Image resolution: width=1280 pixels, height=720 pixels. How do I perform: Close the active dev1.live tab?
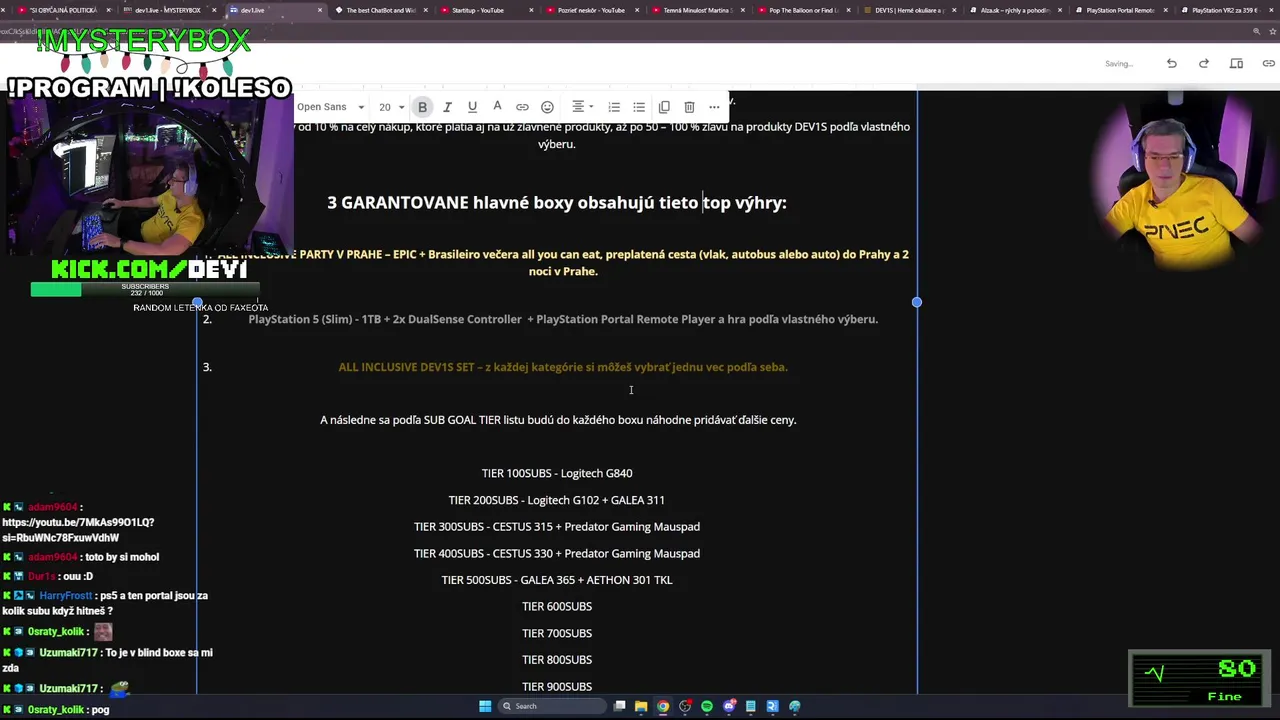(x=320, y=10)
